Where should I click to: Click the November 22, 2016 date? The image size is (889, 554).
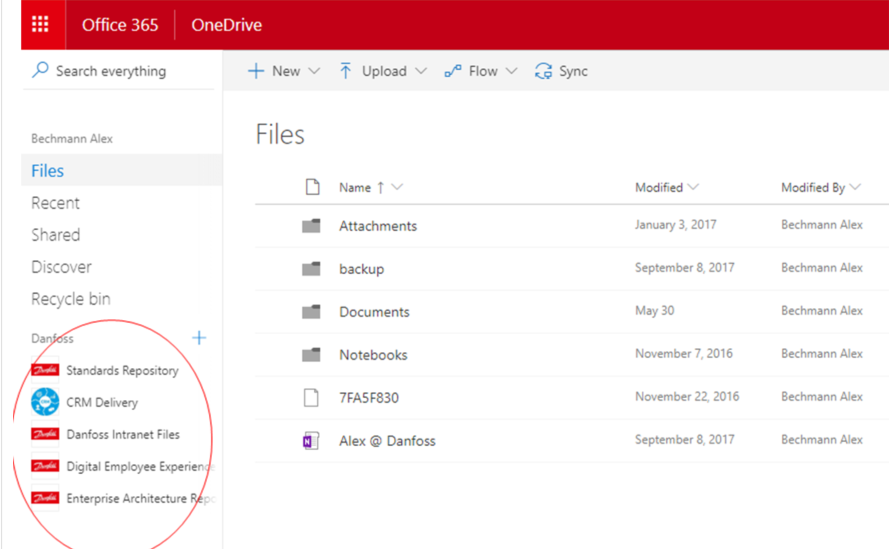pyautogui.click(x=687, y=396)
